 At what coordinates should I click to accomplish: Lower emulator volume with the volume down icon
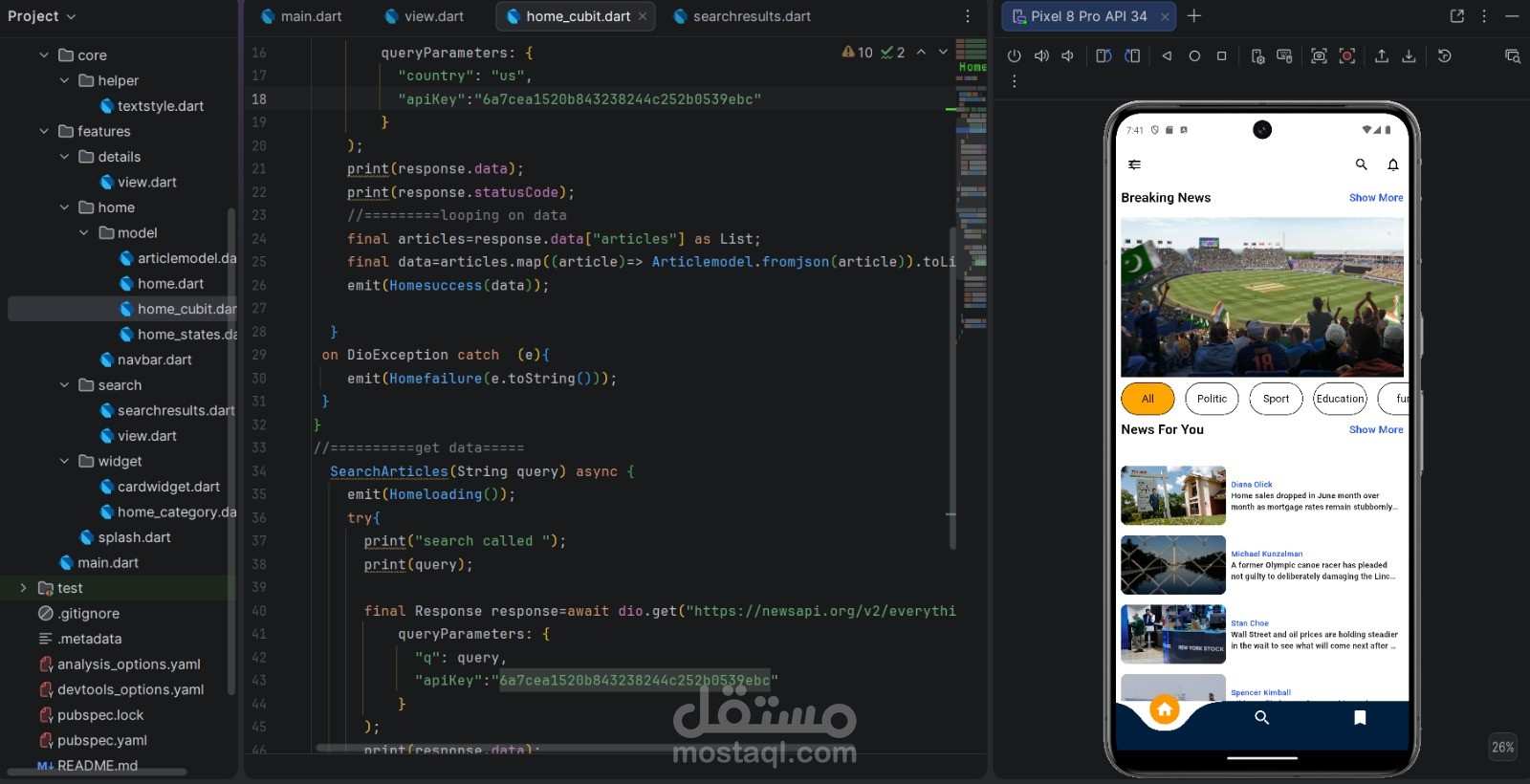[x=1067, y=56]
